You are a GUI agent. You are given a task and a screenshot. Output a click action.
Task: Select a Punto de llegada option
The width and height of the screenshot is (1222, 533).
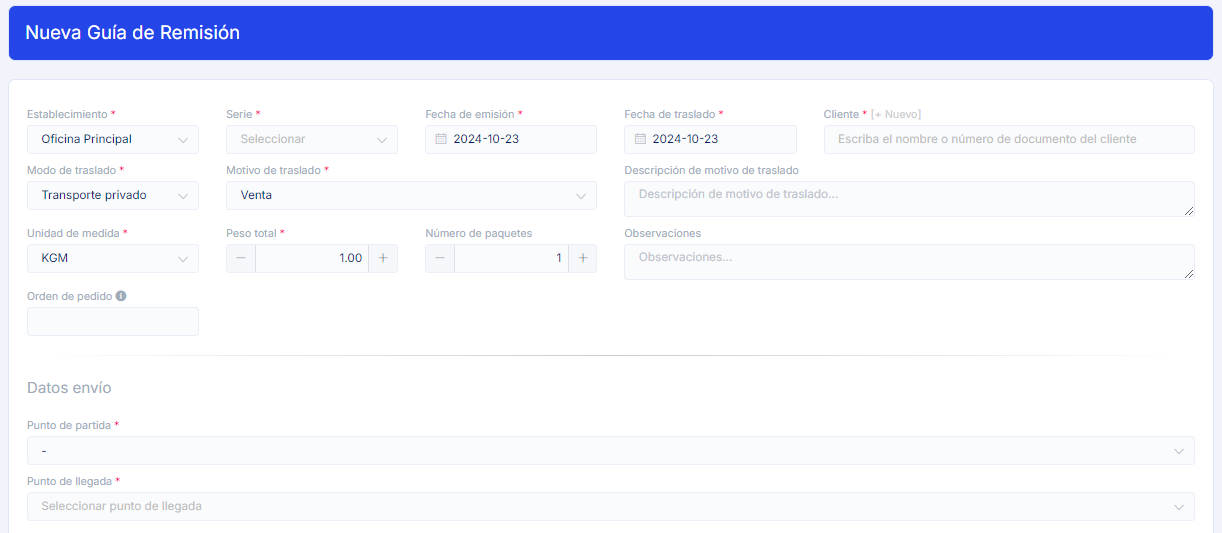pos(610,506)
